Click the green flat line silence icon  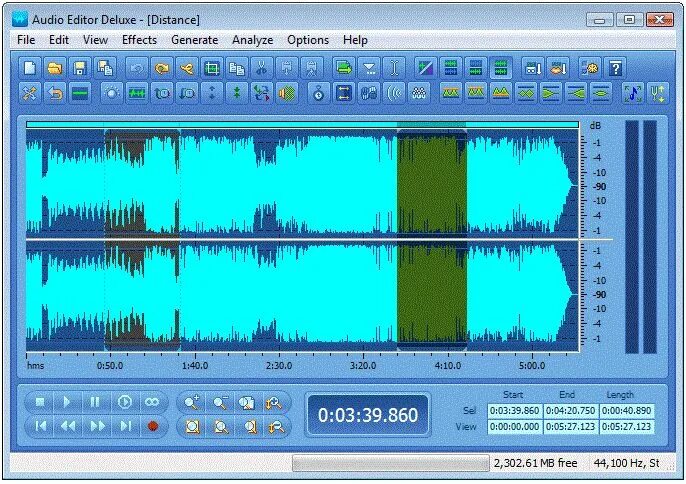click(80, 93)
